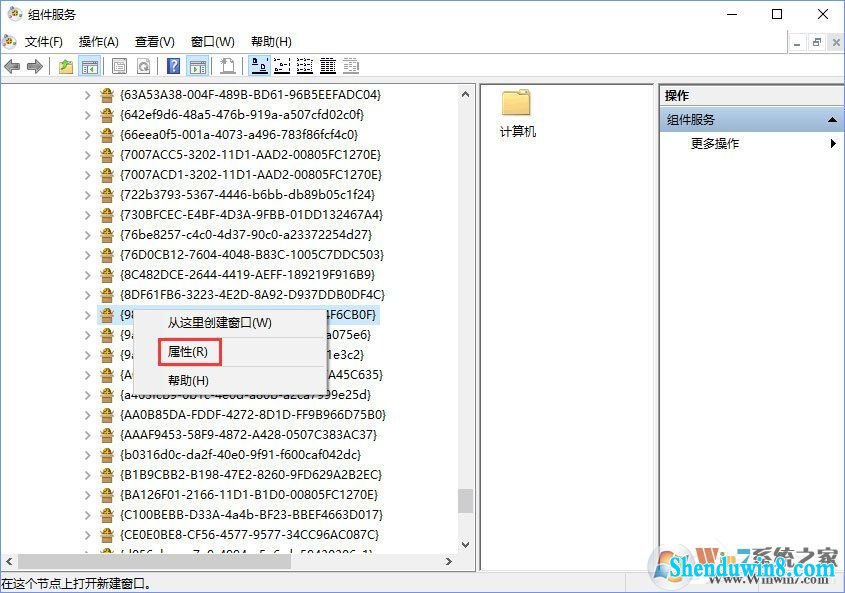The image size is (845, 593).
Task: Open the 查看(V) menu
Action: click(155, 42)
